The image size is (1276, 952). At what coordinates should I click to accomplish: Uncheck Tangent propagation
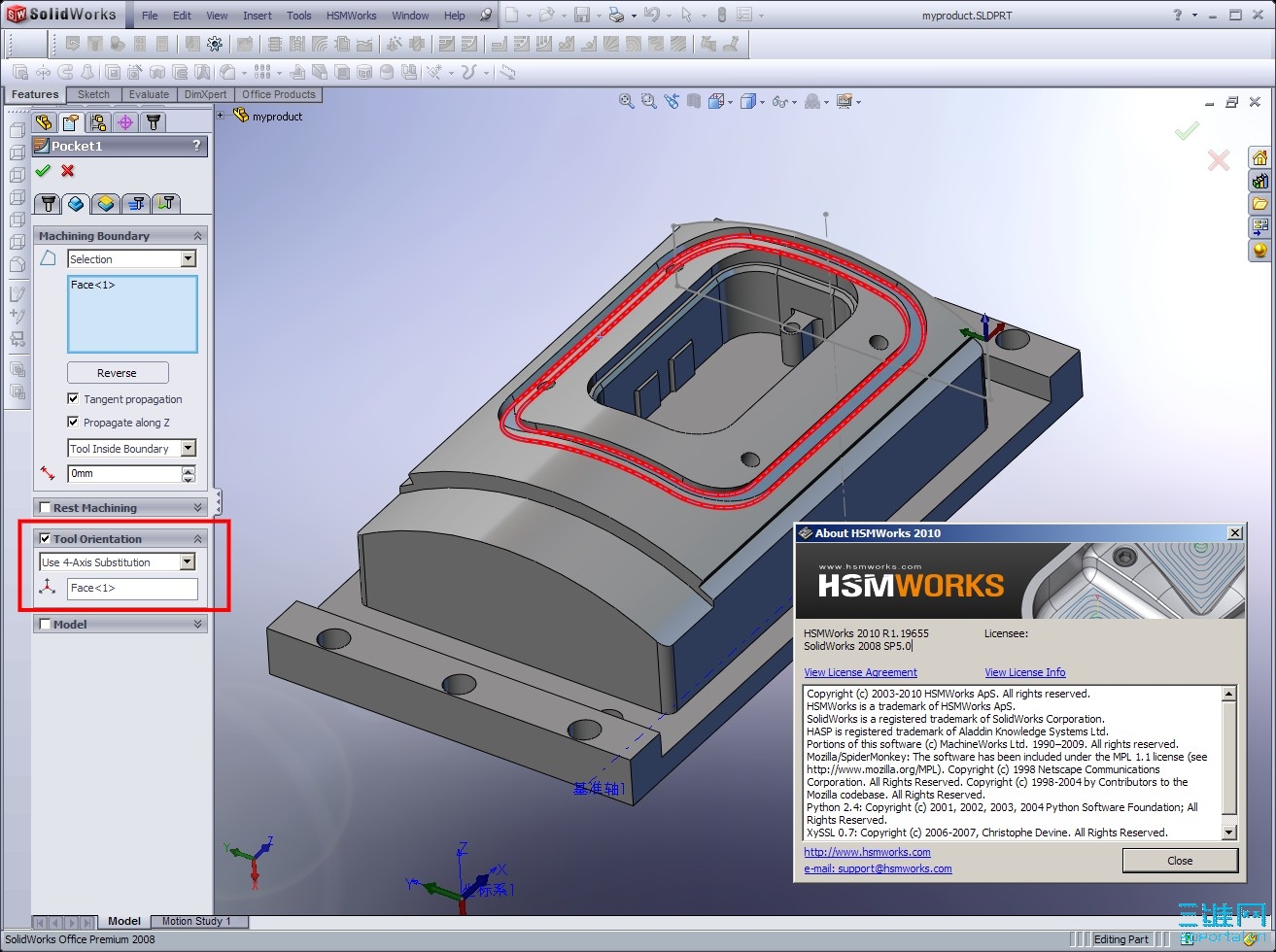(x=73, y=398)
